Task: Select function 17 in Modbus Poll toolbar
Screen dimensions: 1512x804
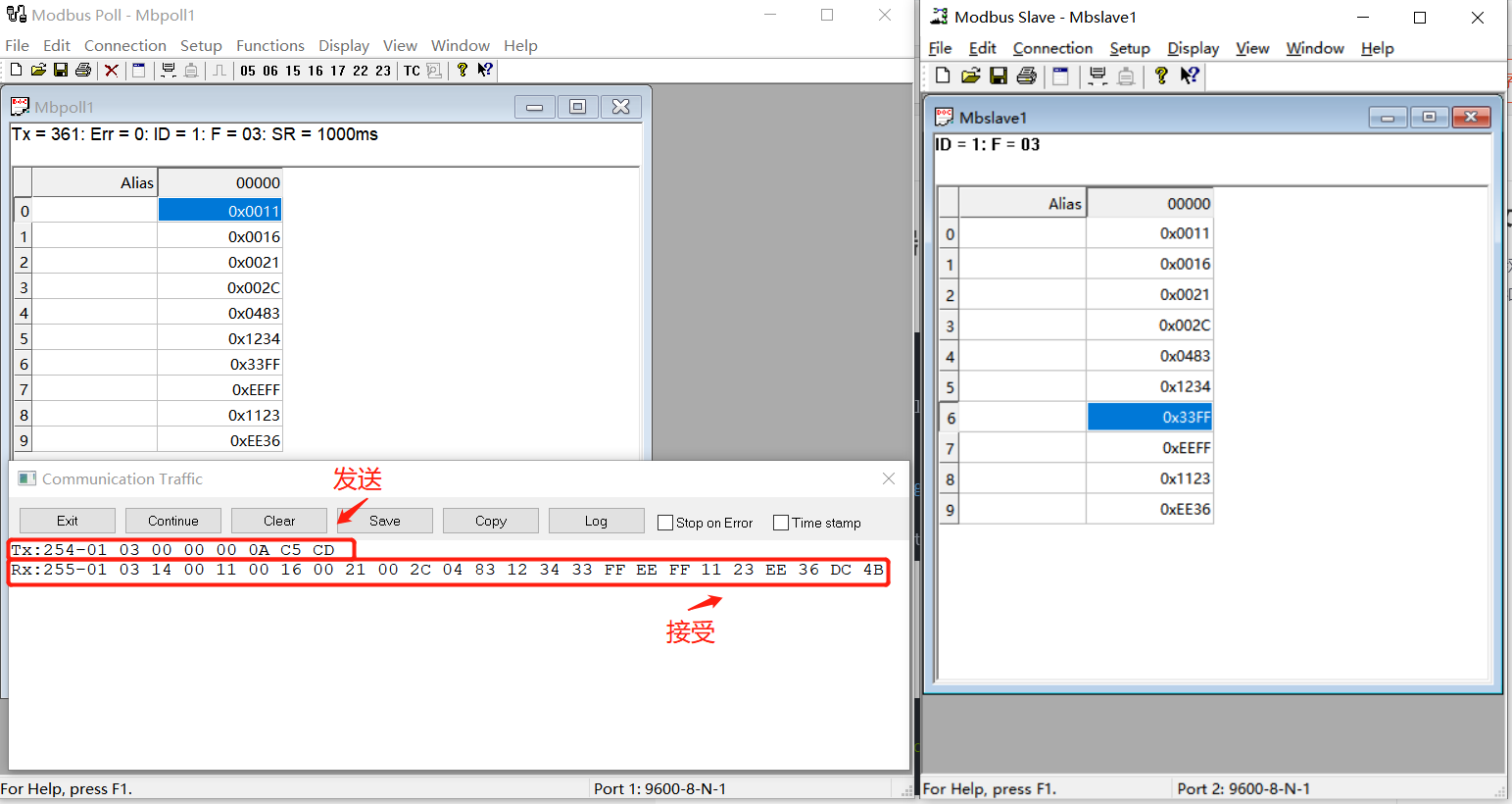Action: click(x=338, y=71)
